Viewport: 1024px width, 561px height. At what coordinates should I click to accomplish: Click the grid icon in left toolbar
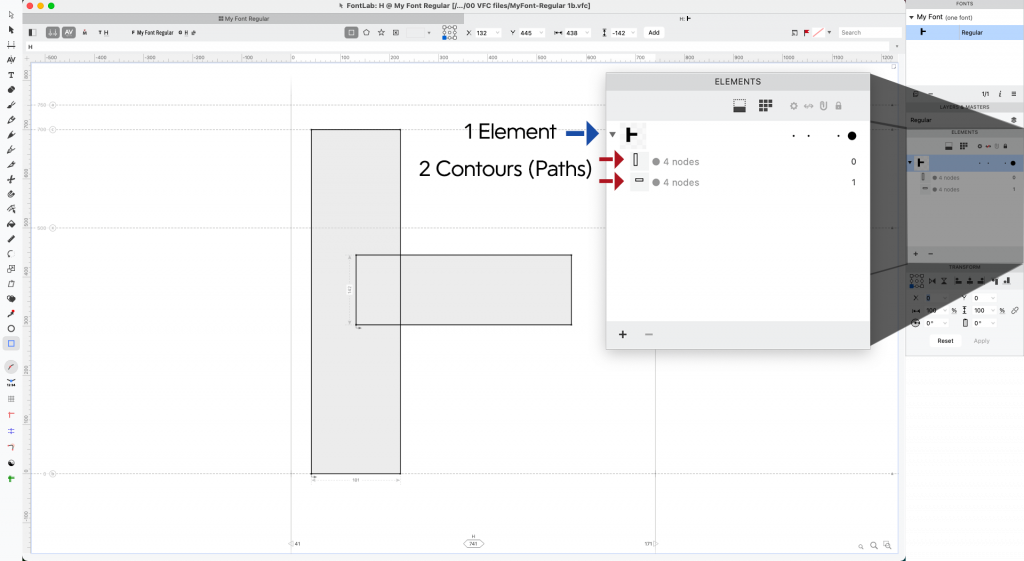coord(11,399)
